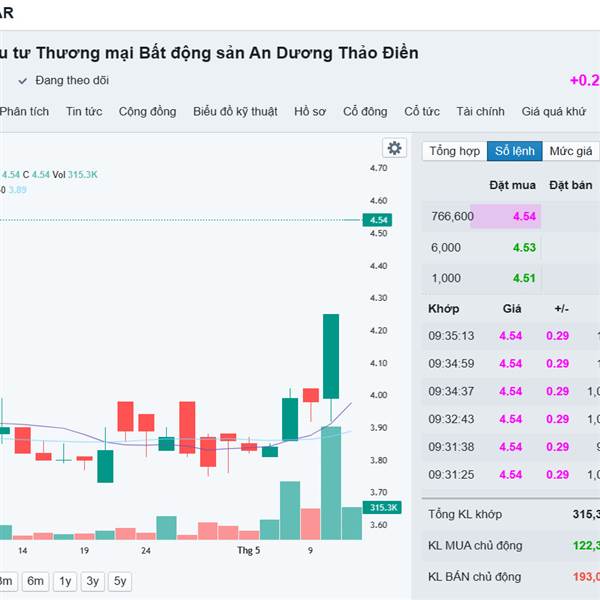Click the Đặt bán column header
Viewport: 600px width, 600px height.
point(571,185)
